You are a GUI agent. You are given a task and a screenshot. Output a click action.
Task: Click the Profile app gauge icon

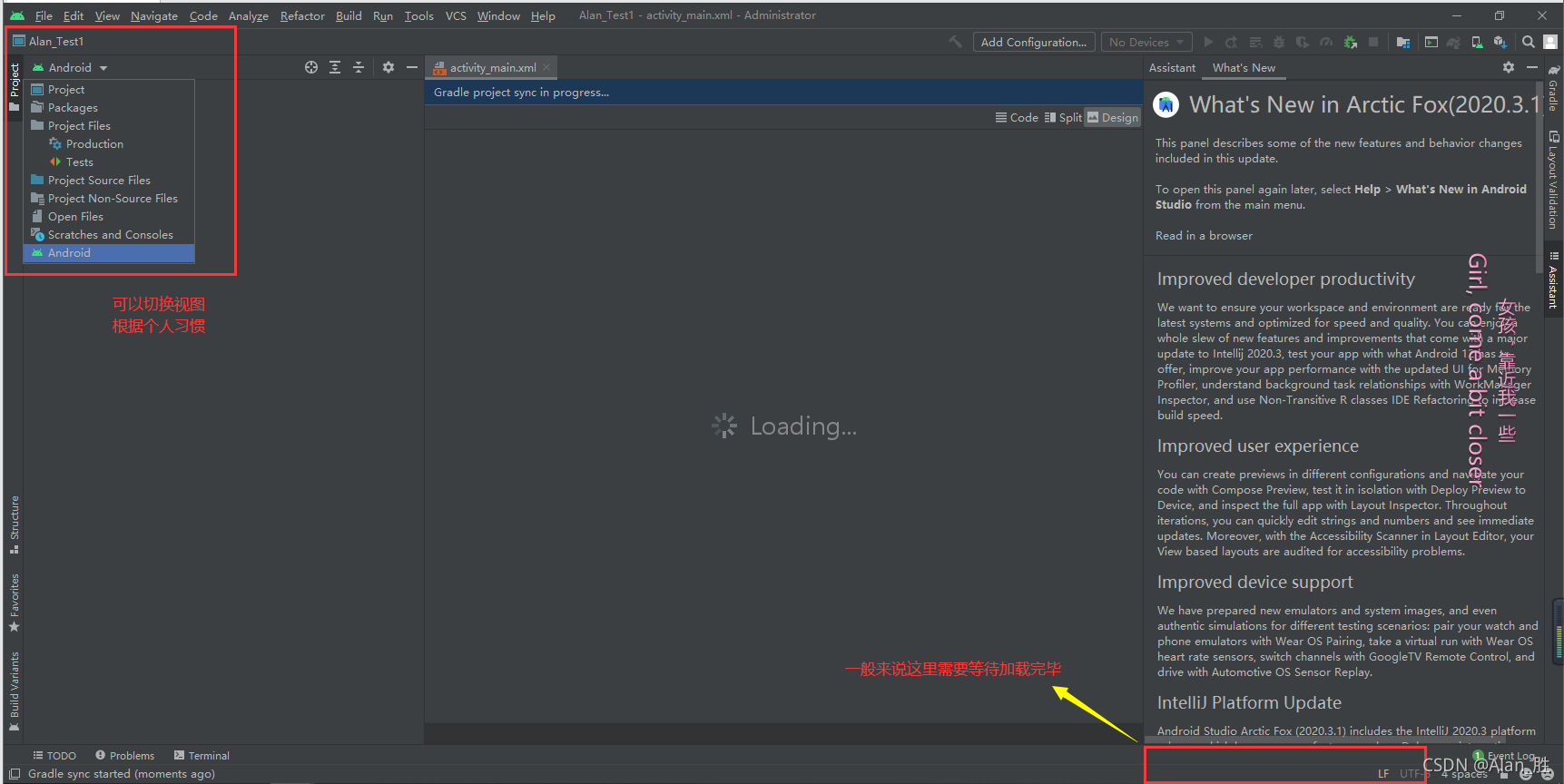(x=1326, y=42)
